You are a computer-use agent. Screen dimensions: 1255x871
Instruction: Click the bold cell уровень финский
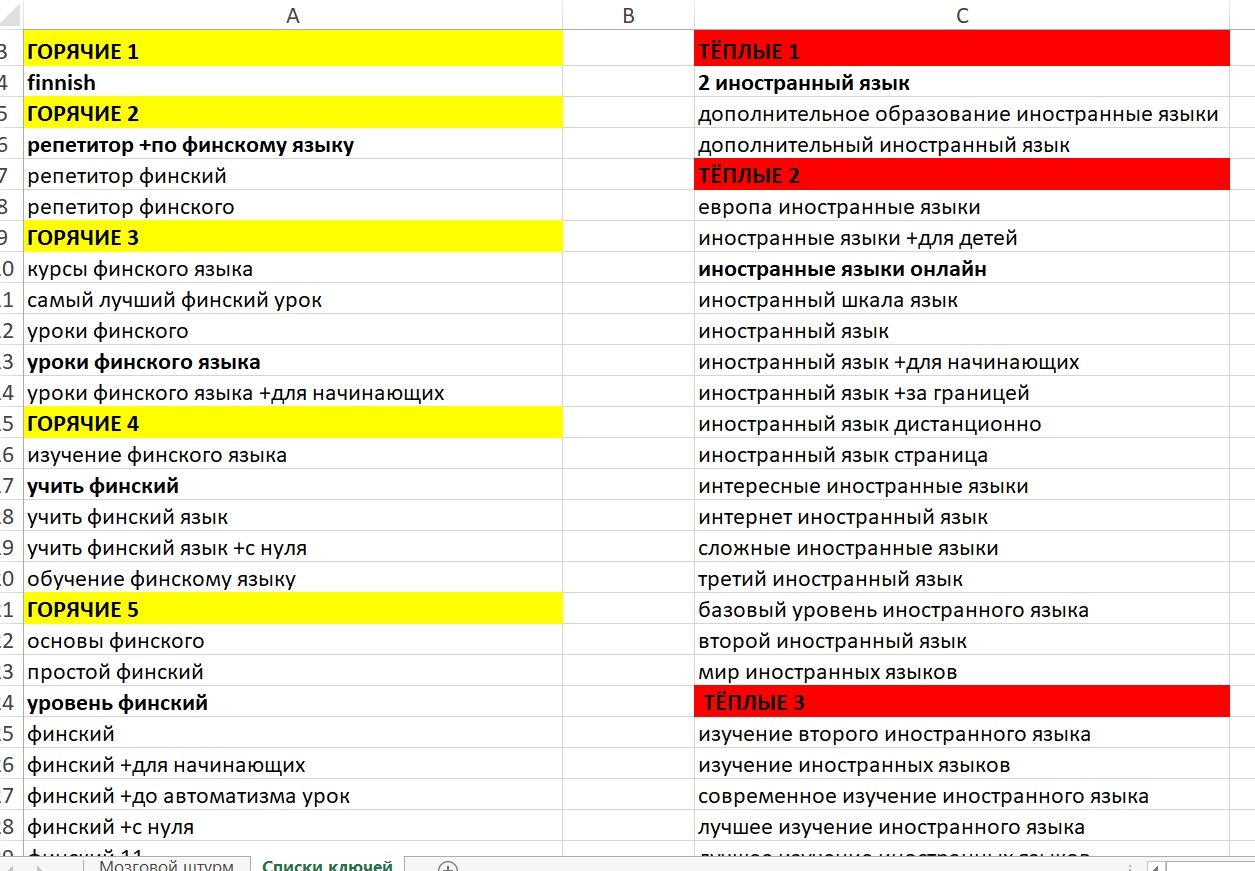pyautogui.click(x=293, y=702)
